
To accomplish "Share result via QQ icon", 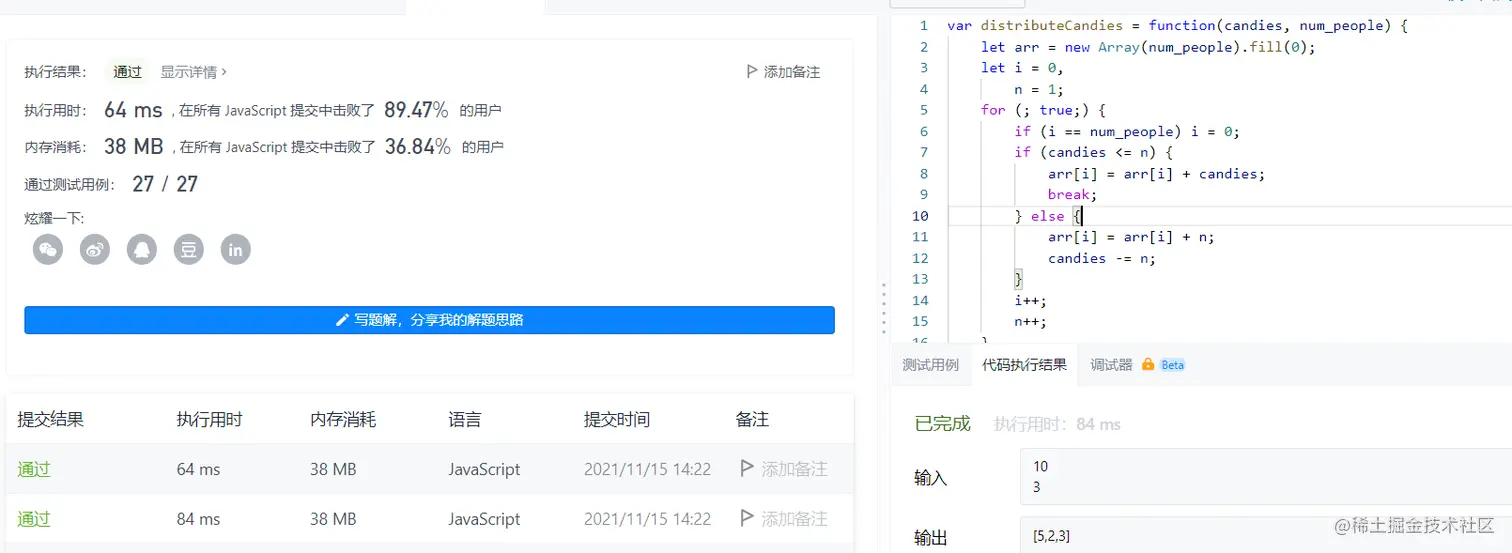I will [x=142, y=249].
